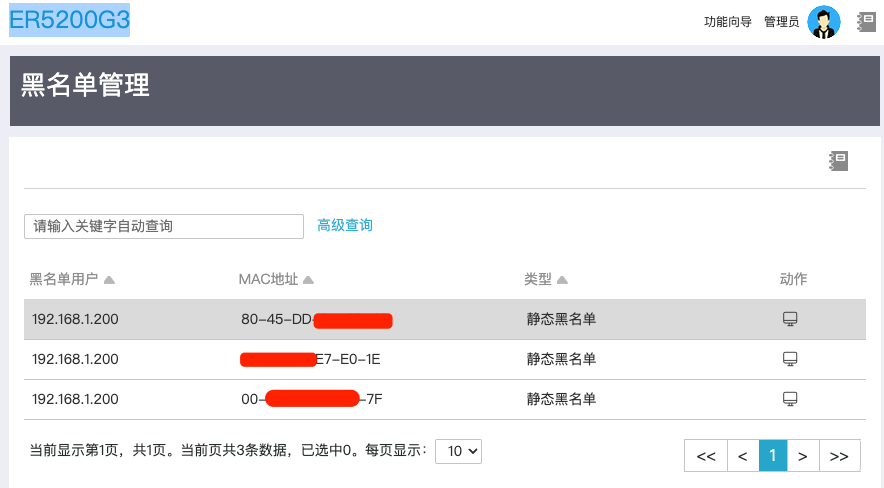Click the ER5200G3 device title link
Screen dimensions: 884x488
click(69, 19)
